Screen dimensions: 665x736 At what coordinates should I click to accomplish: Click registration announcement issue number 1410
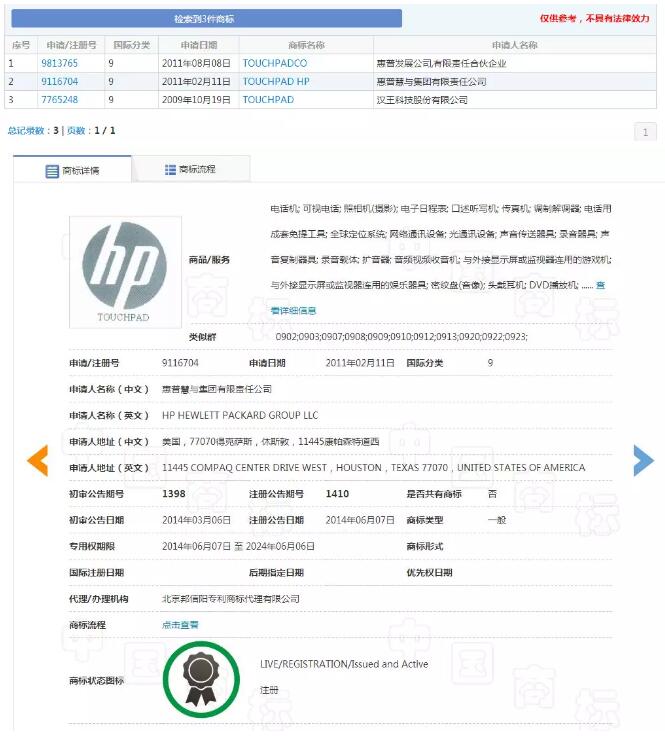(x=337, y=494)
